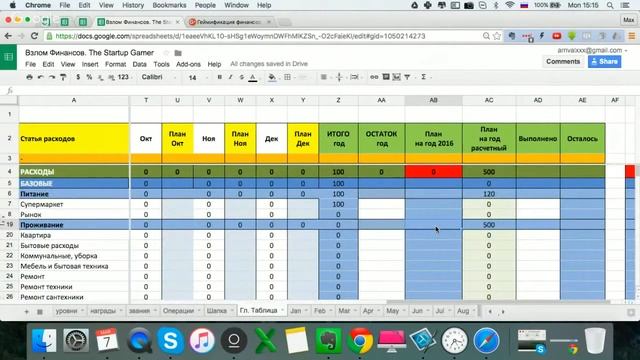Open the Jan sheet tab dropdown arrow
This screenshot has width=640, height=360.
tap(306, 311)
